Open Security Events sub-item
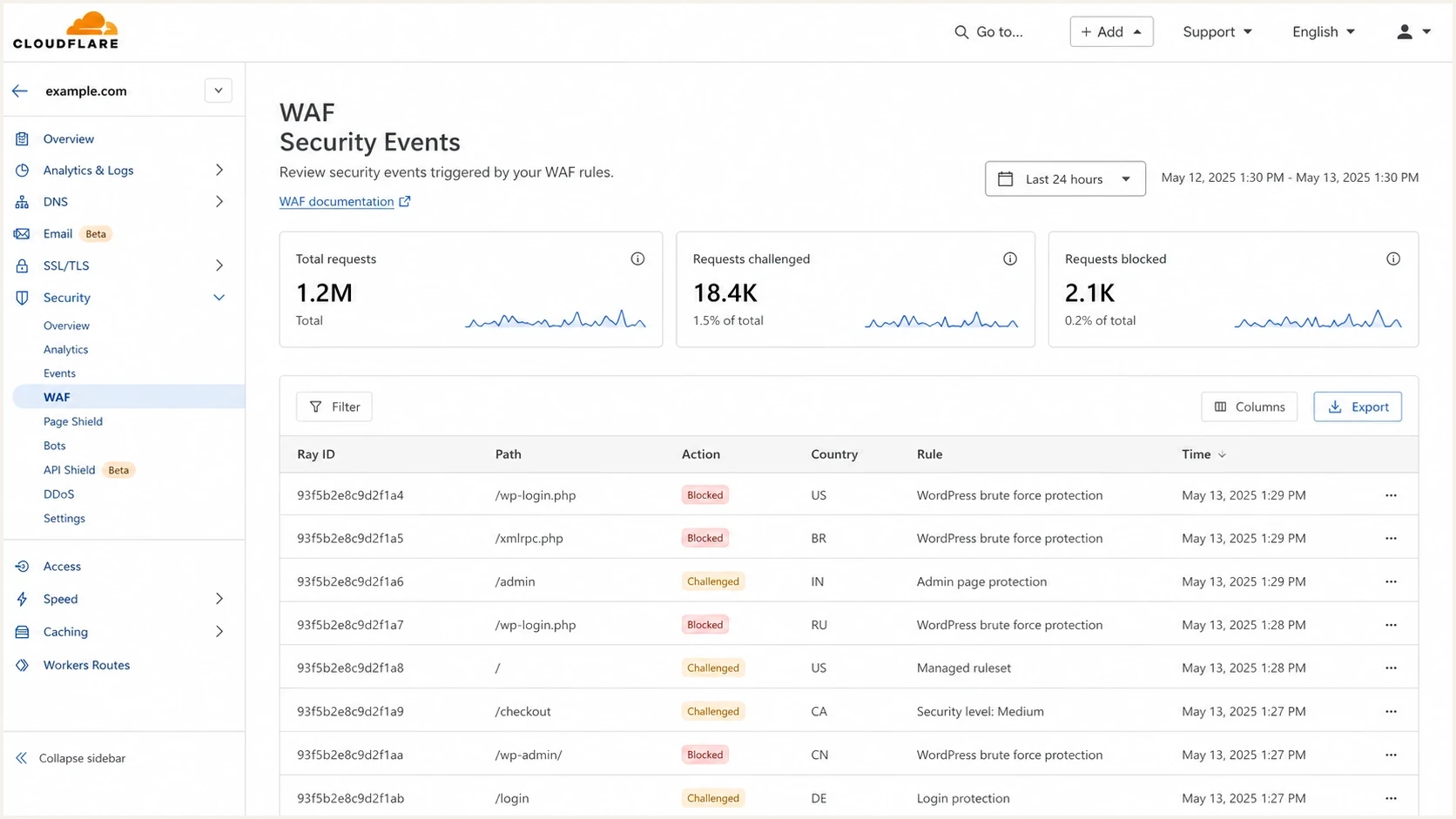The height and width of the screenshot is (819, 1456). click(x=59, y=373)
